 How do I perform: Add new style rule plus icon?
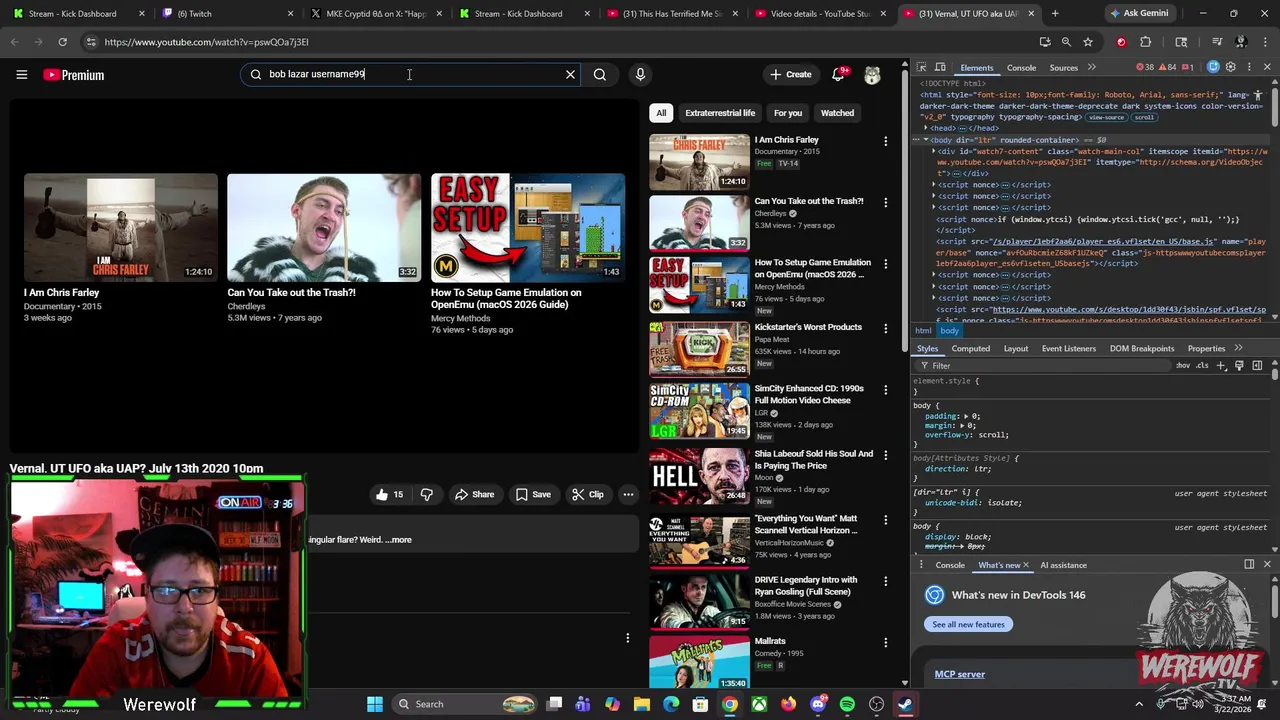1221,365
